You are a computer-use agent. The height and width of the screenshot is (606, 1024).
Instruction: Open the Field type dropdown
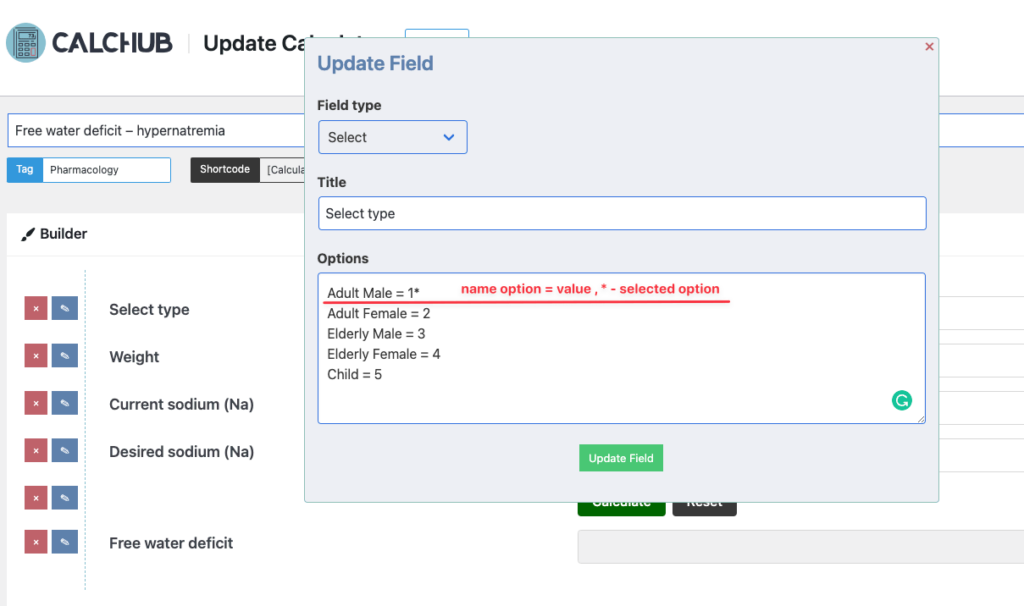point(392,137)
